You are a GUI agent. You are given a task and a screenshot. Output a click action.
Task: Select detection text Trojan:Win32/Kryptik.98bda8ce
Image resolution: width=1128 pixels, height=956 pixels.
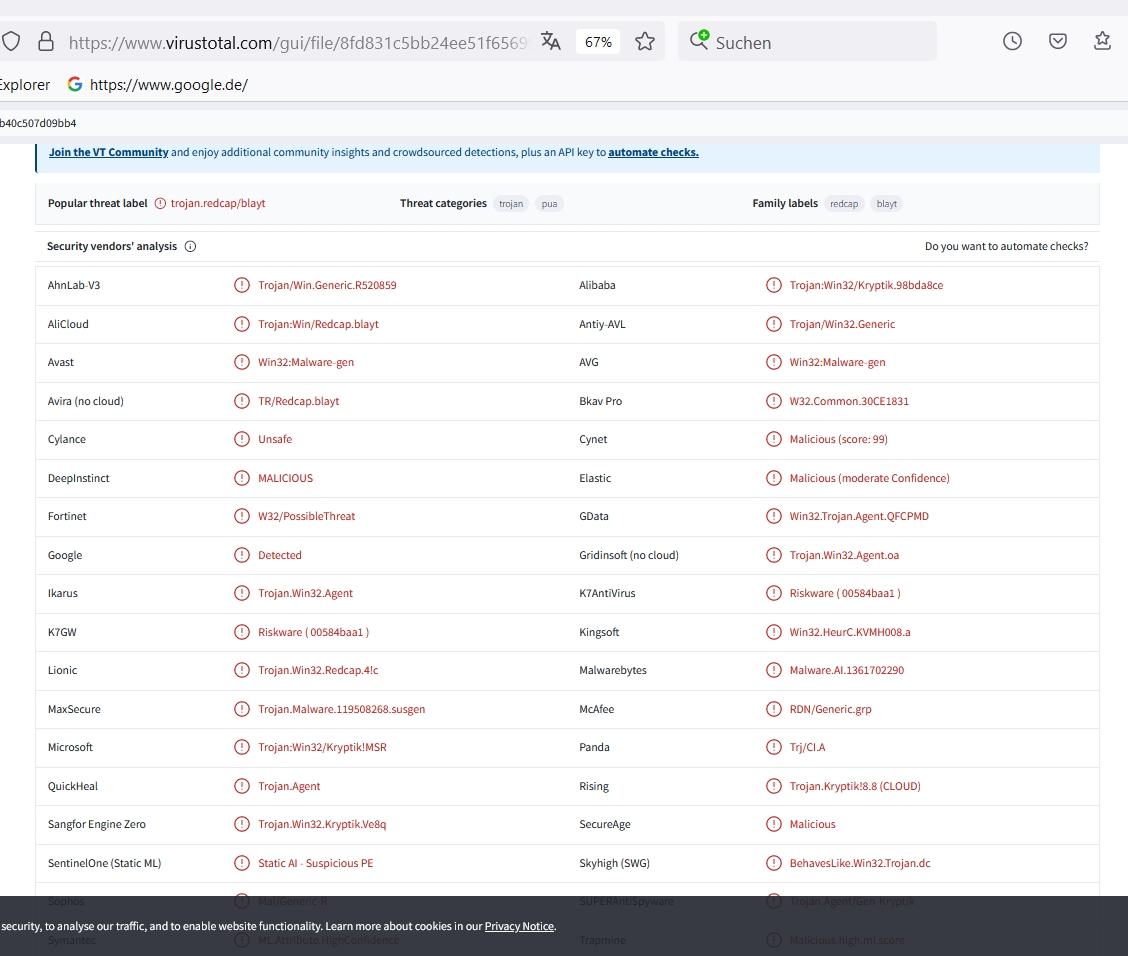point(866,285)
